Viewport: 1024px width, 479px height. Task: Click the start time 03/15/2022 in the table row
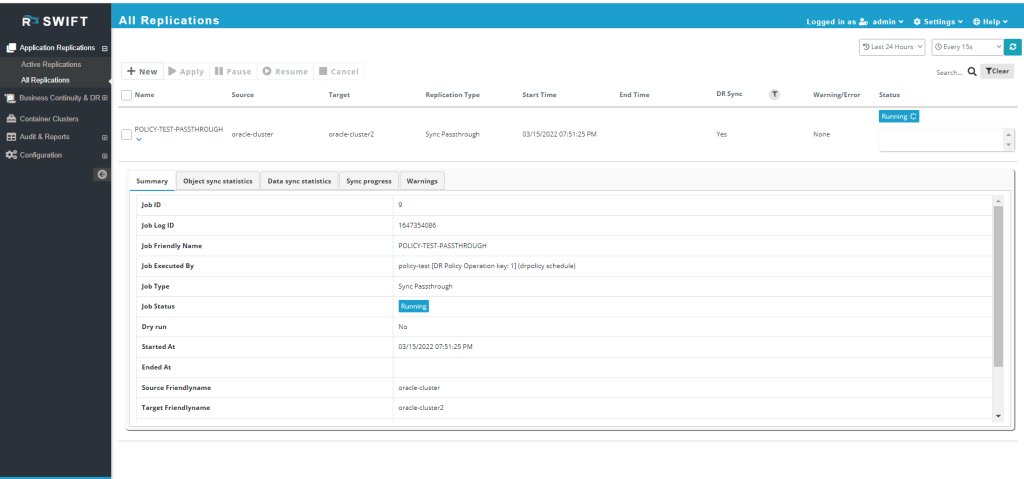click(560, 135)
